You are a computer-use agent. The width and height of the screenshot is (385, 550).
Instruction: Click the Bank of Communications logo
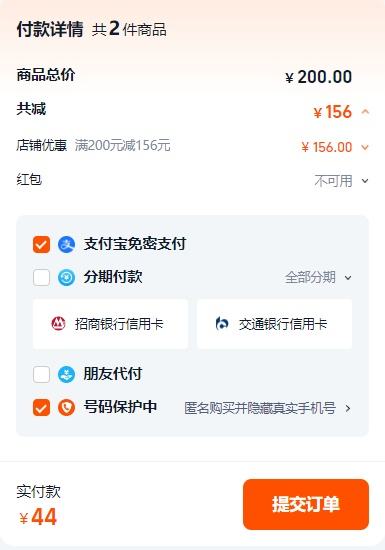pos(222,323)
